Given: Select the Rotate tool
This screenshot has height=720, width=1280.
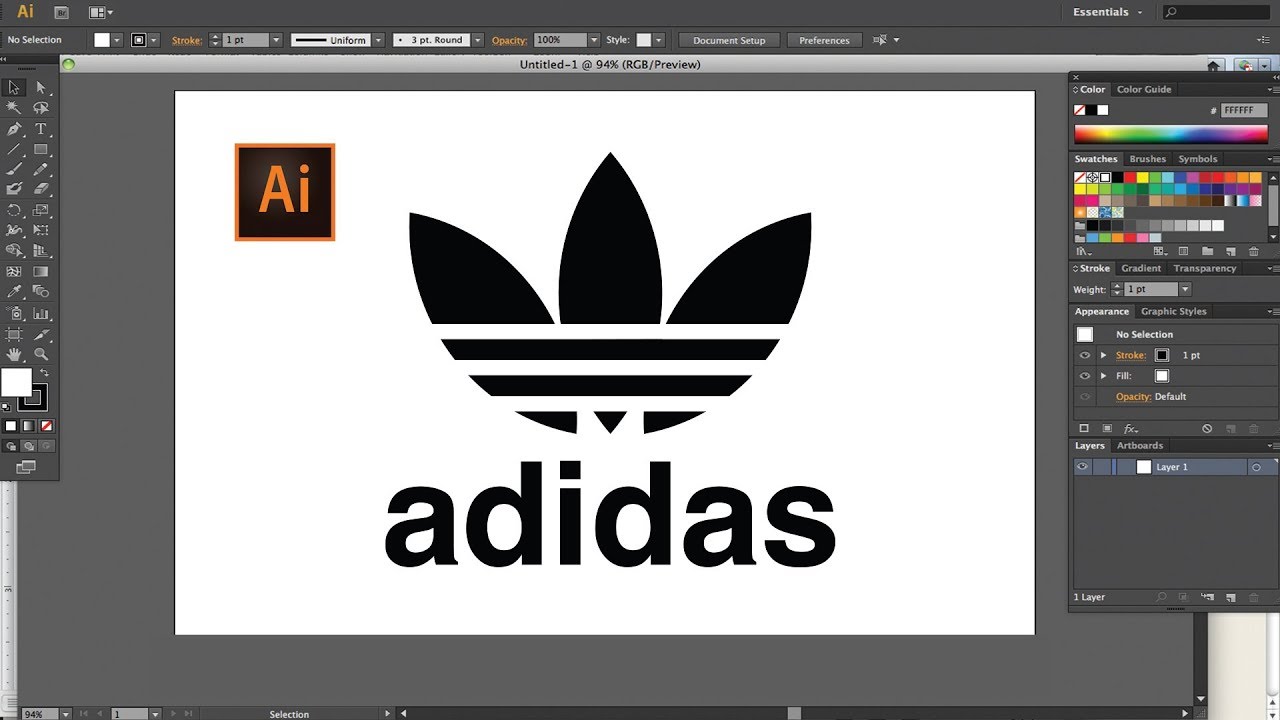Looking at the screenshot, I should pyautogui.click(x=14, y=210).
